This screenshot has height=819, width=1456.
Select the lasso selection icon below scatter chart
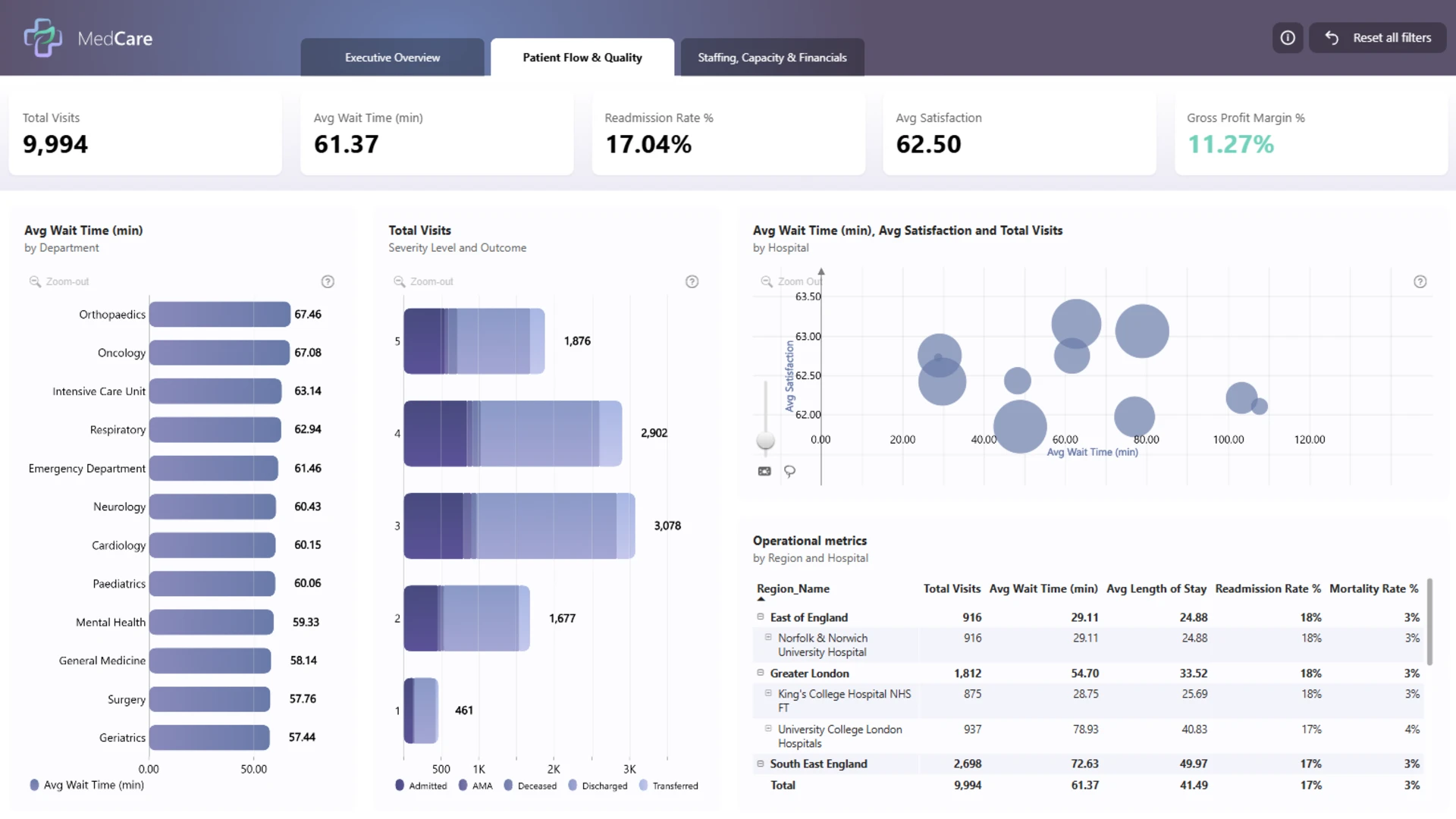point(789,471)
